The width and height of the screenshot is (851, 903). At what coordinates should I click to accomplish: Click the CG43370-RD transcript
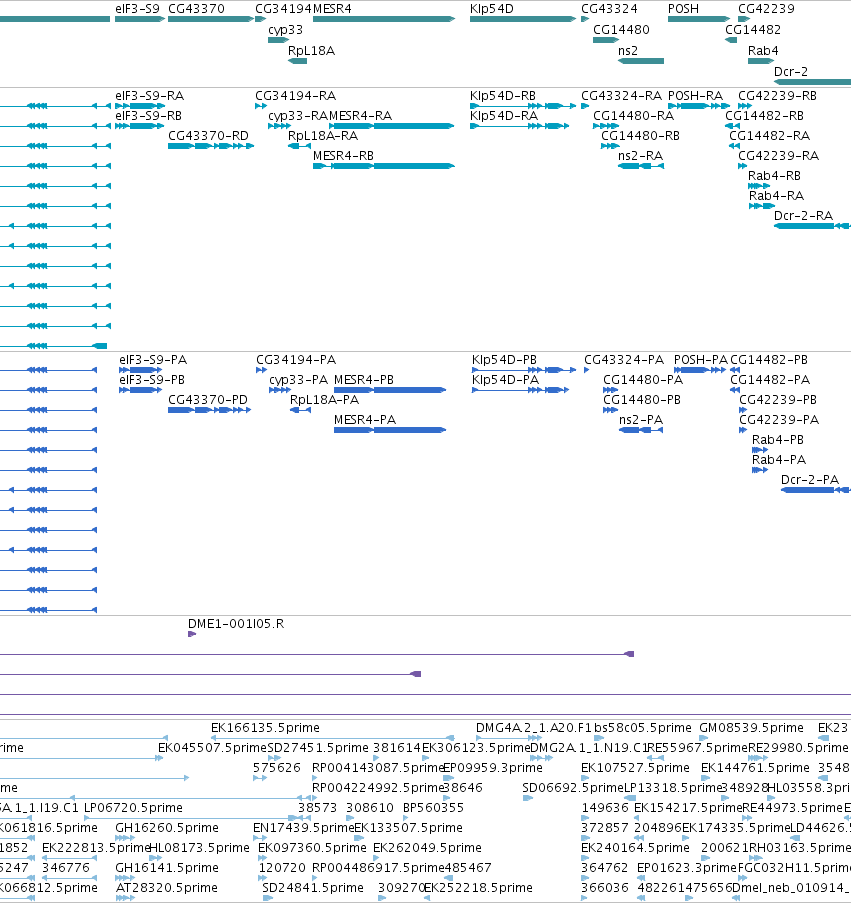[x=211, y=146]
